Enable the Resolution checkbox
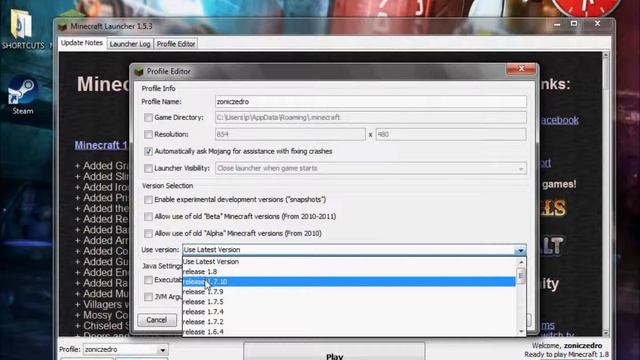This screenshot has height=360, width=640. pyautogui.click(x=148, y=134)
